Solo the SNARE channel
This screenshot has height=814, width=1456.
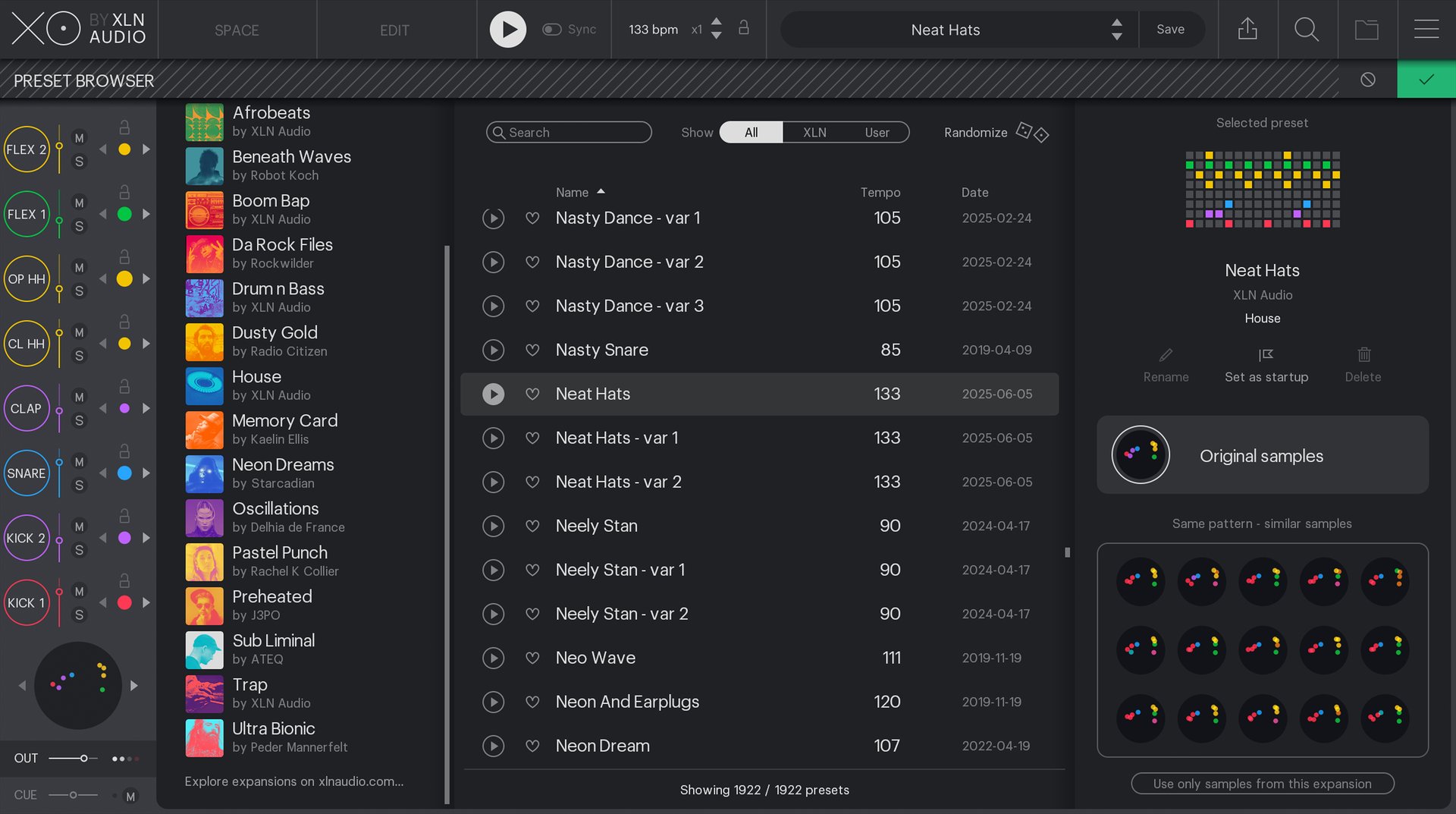pyautogui.click(x=79, y=486)
